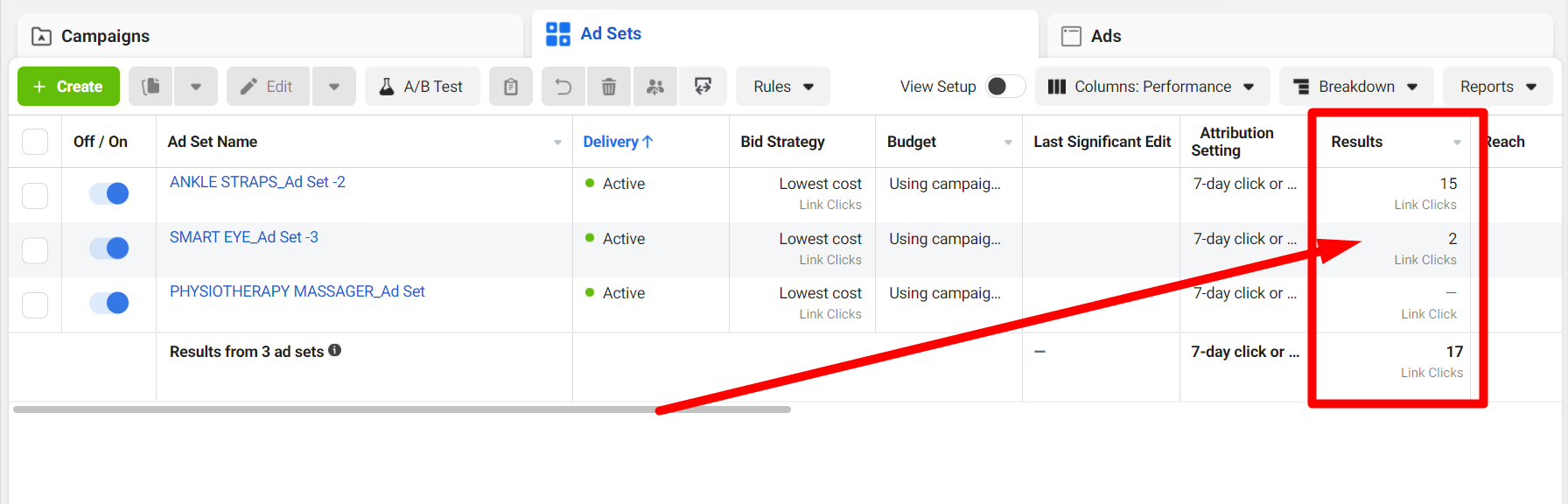This screenshot has width=1568, height=504.
Task: Open the Breakdown dropdown
Action: tap(1355, 87)
